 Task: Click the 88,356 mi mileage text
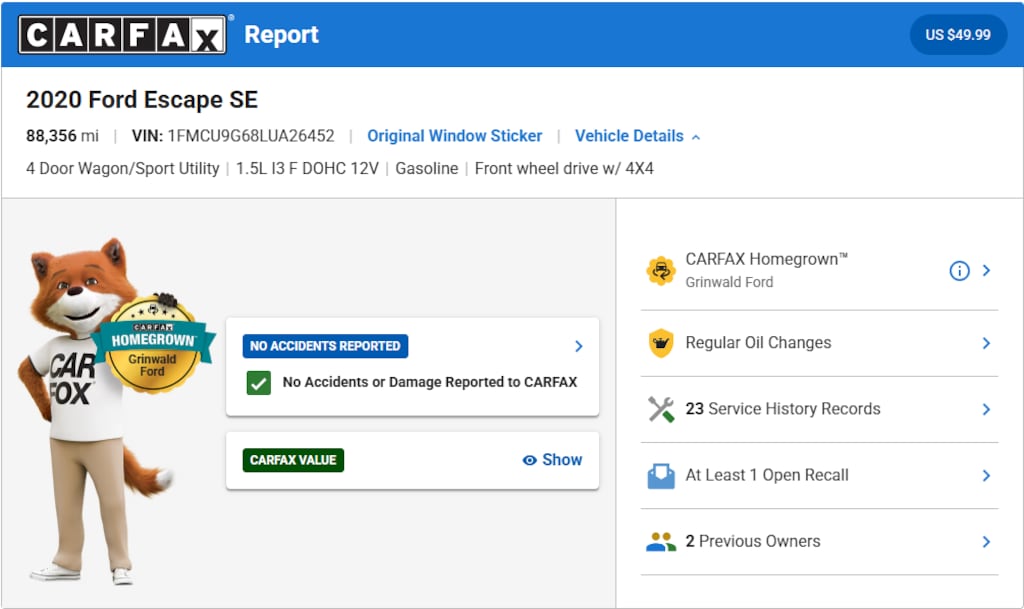62,136
